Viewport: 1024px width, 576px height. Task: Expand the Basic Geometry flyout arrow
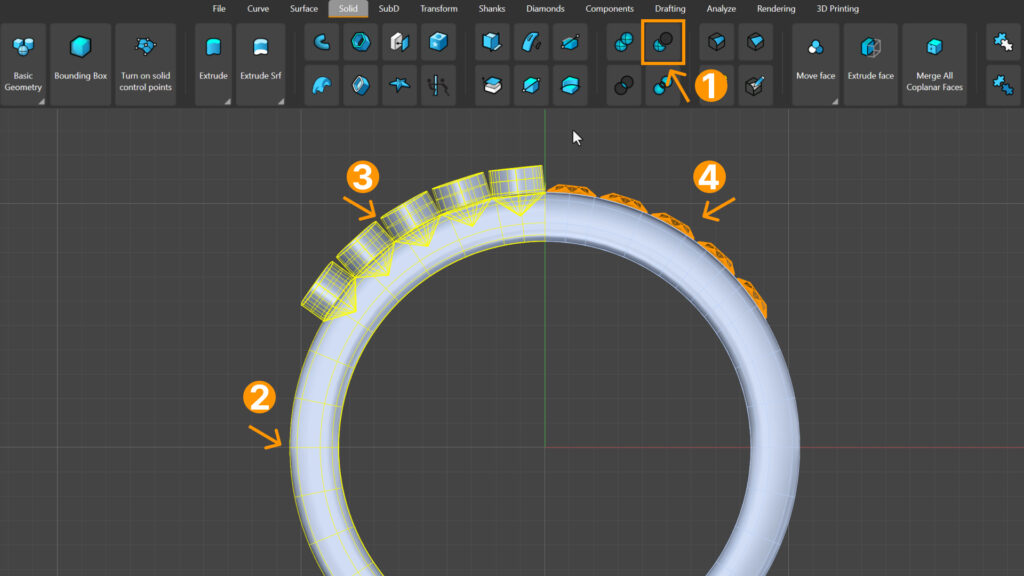41,101
